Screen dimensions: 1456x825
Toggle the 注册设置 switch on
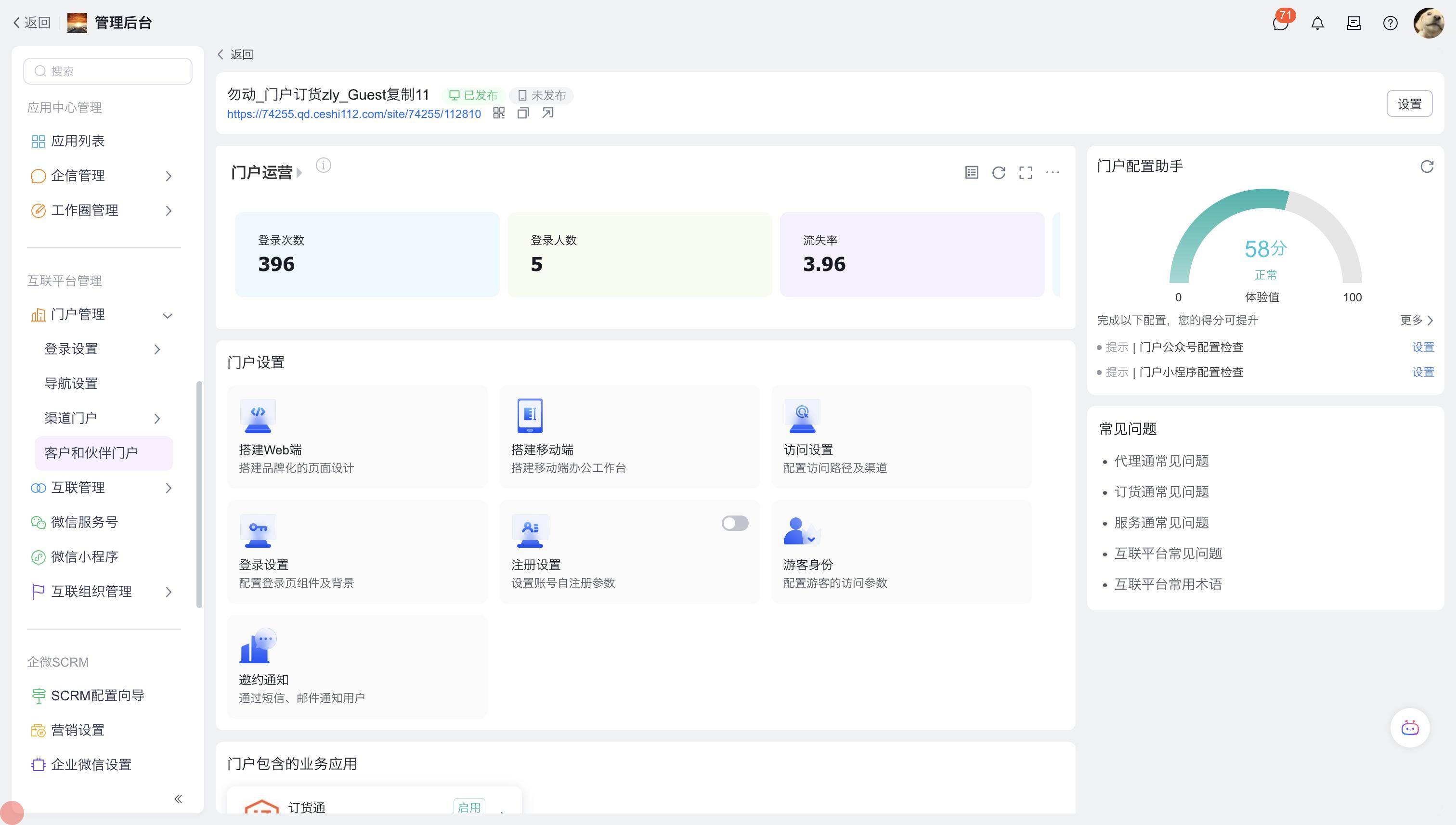(735, 524)
